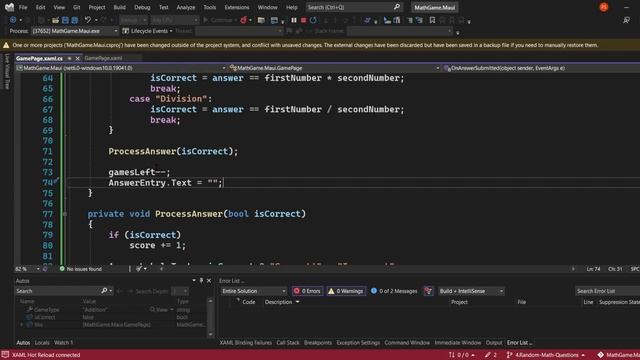Image resolution: width=640 pixels, height=360 pixels.
Task: Open the Build + IntelliSense dropdown
Action: (x=471, y=291)
